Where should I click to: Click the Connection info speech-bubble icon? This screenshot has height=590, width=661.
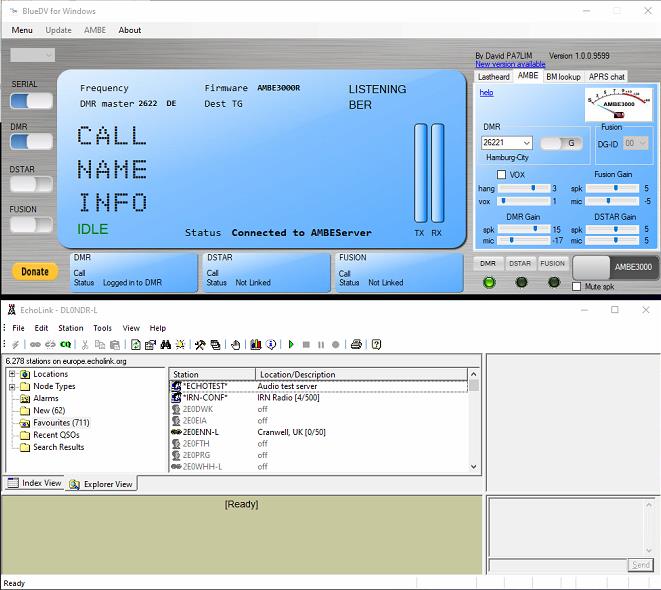pos(271,345)
